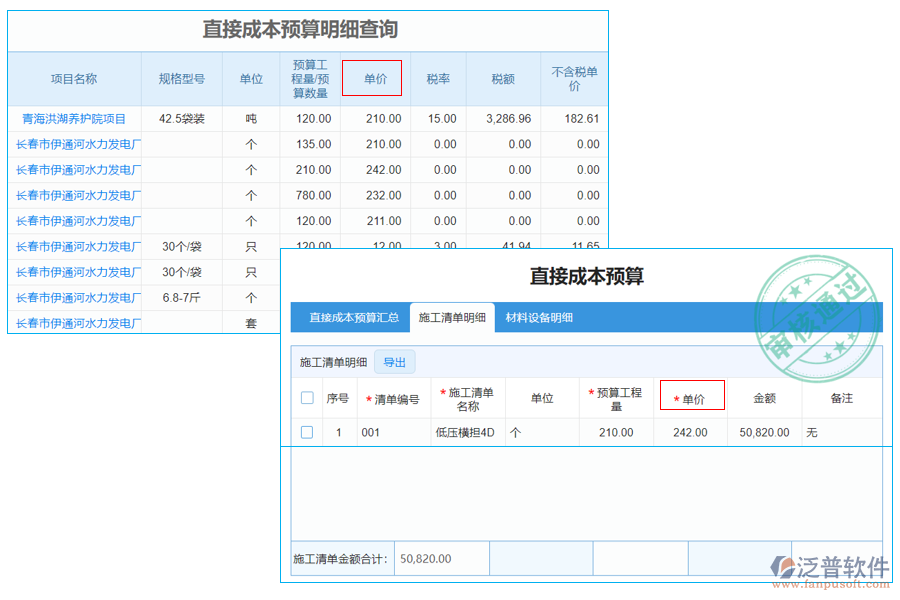This screenshot has height=600, width=900.
Task: Click the red-highlighted 单价 header in query table
Action: [x=372, y=77]
